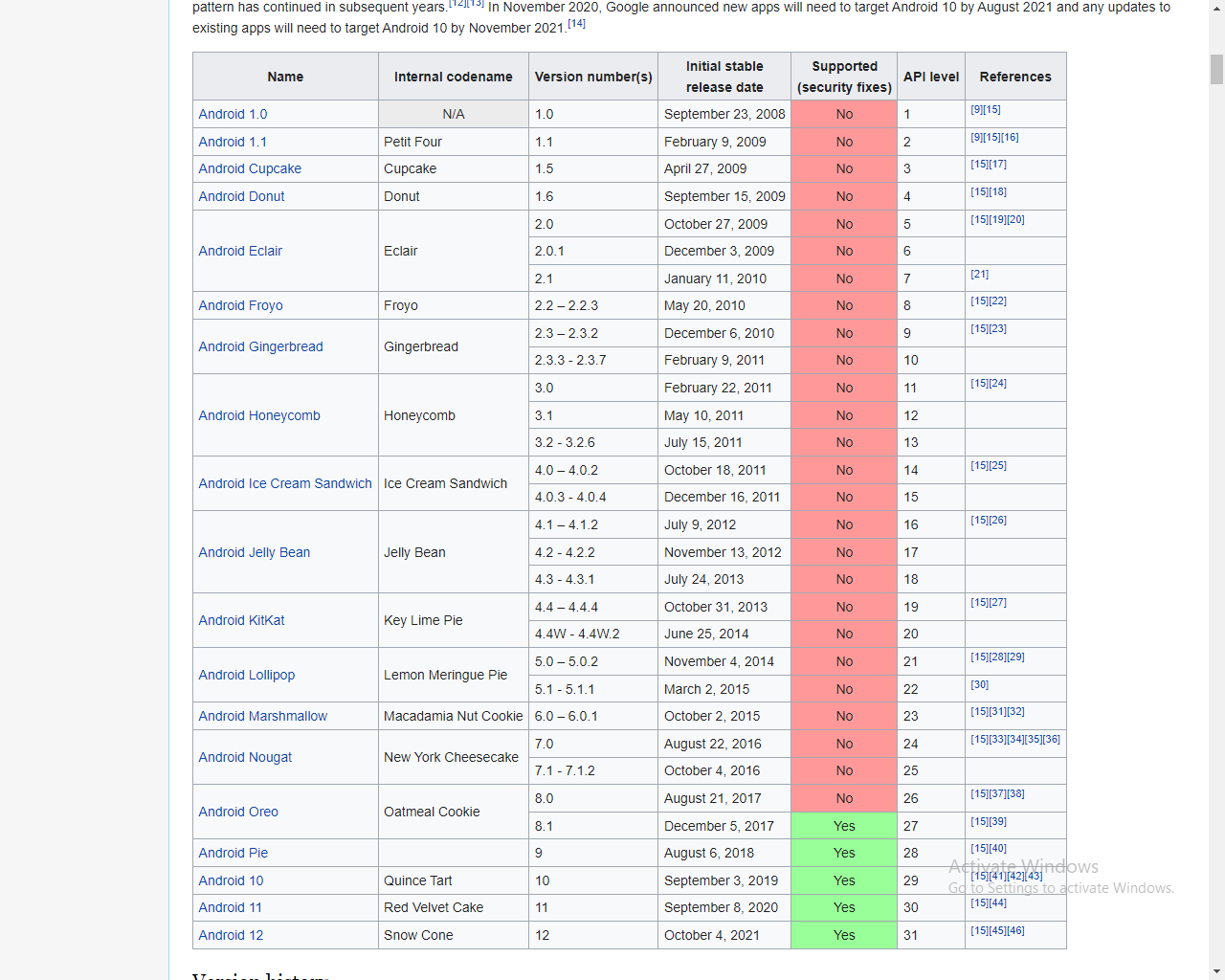Open the Android Donut link
Screen dimensions: 1225x980
pyautogui.click(x=241, y=196)
